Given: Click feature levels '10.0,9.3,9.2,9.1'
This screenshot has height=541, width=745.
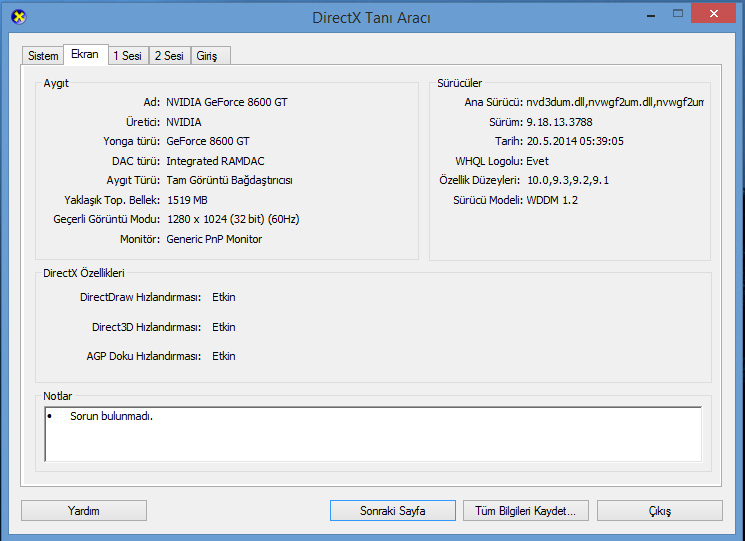Looking at the screenshot, I should (x=568, y=180).
